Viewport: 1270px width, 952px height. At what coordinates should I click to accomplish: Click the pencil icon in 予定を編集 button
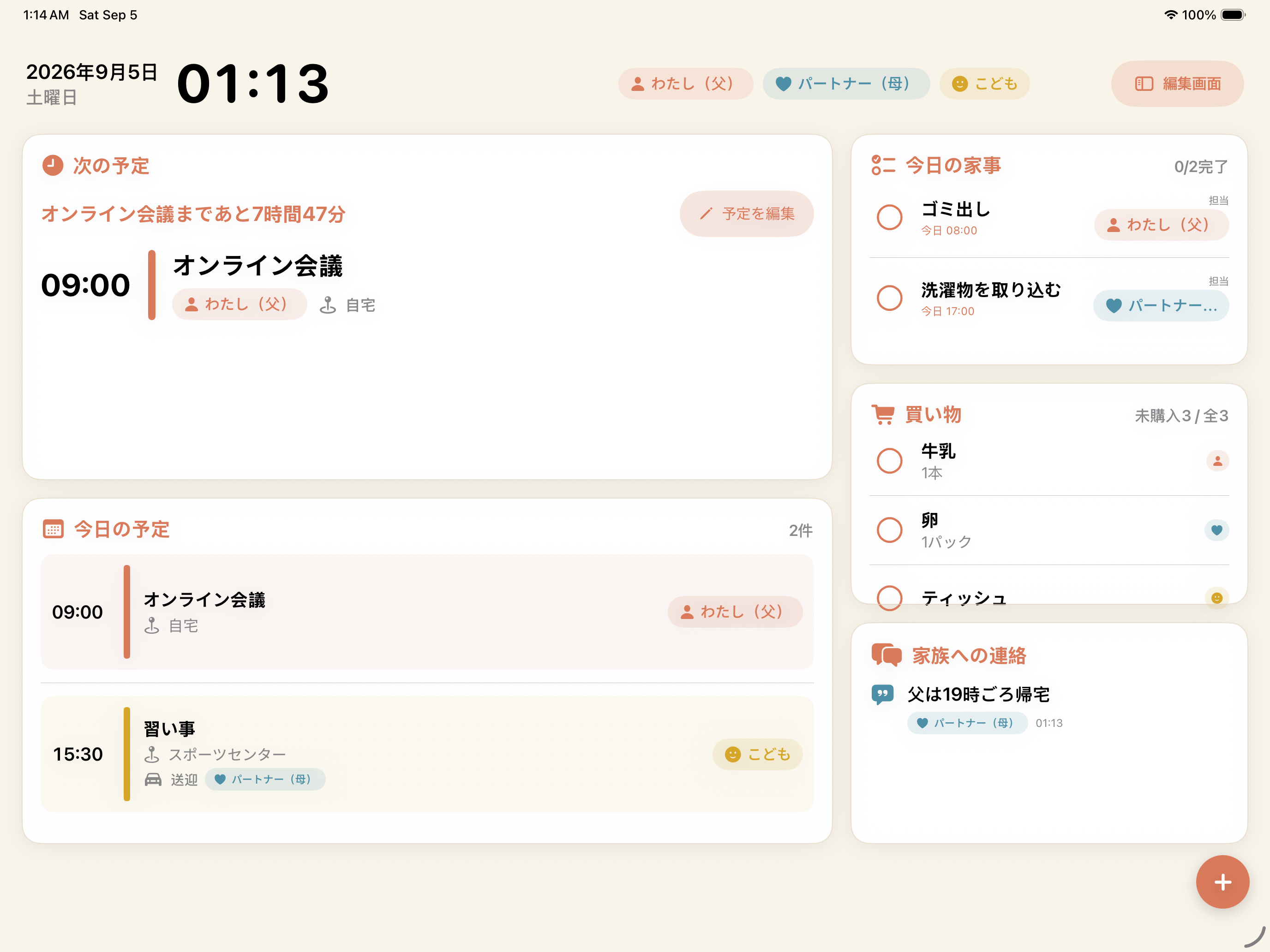(706, 214)
